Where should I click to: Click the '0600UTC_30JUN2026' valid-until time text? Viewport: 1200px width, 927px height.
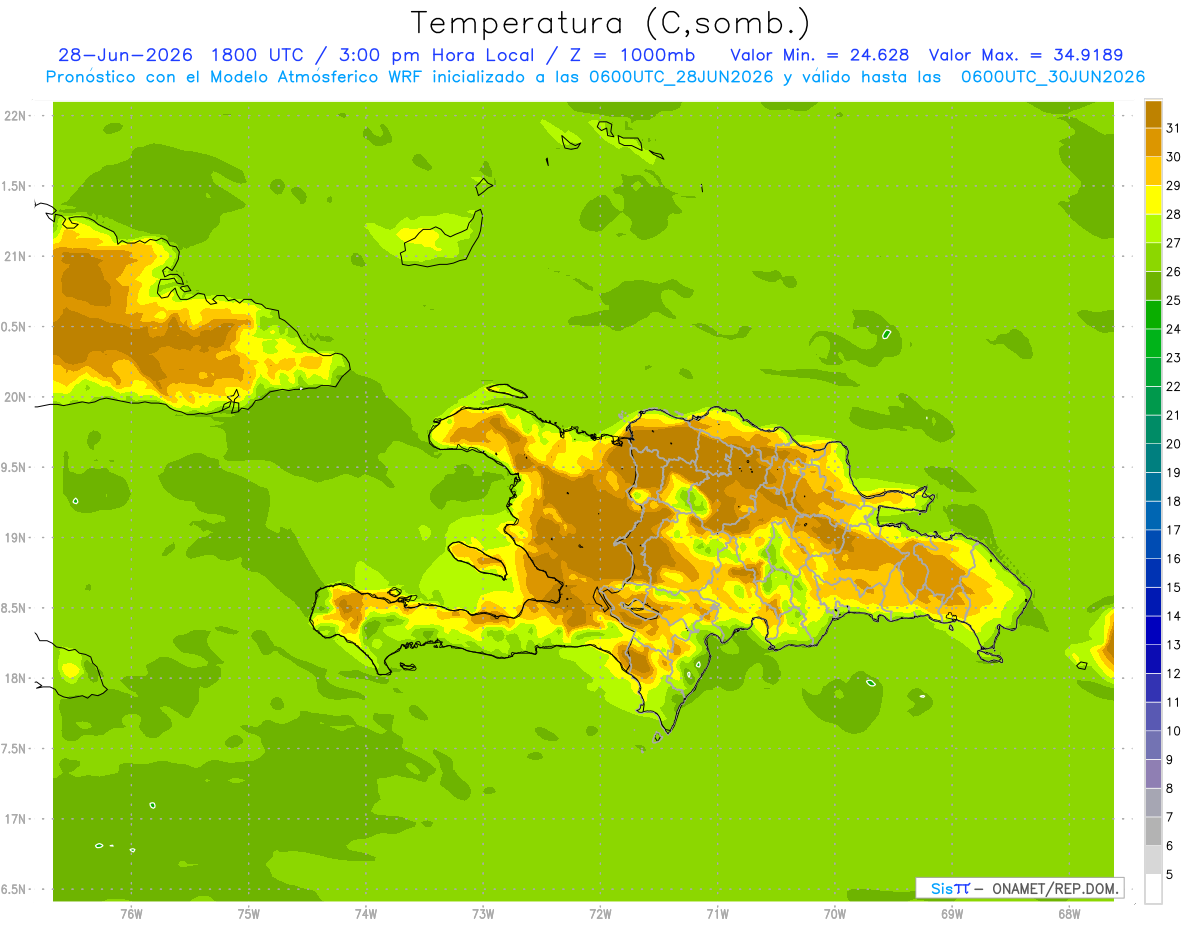coord(1053,77)
